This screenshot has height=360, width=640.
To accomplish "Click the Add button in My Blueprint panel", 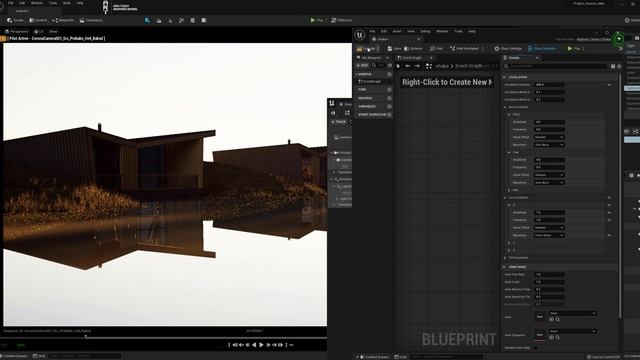I will (x=362, y=65).
